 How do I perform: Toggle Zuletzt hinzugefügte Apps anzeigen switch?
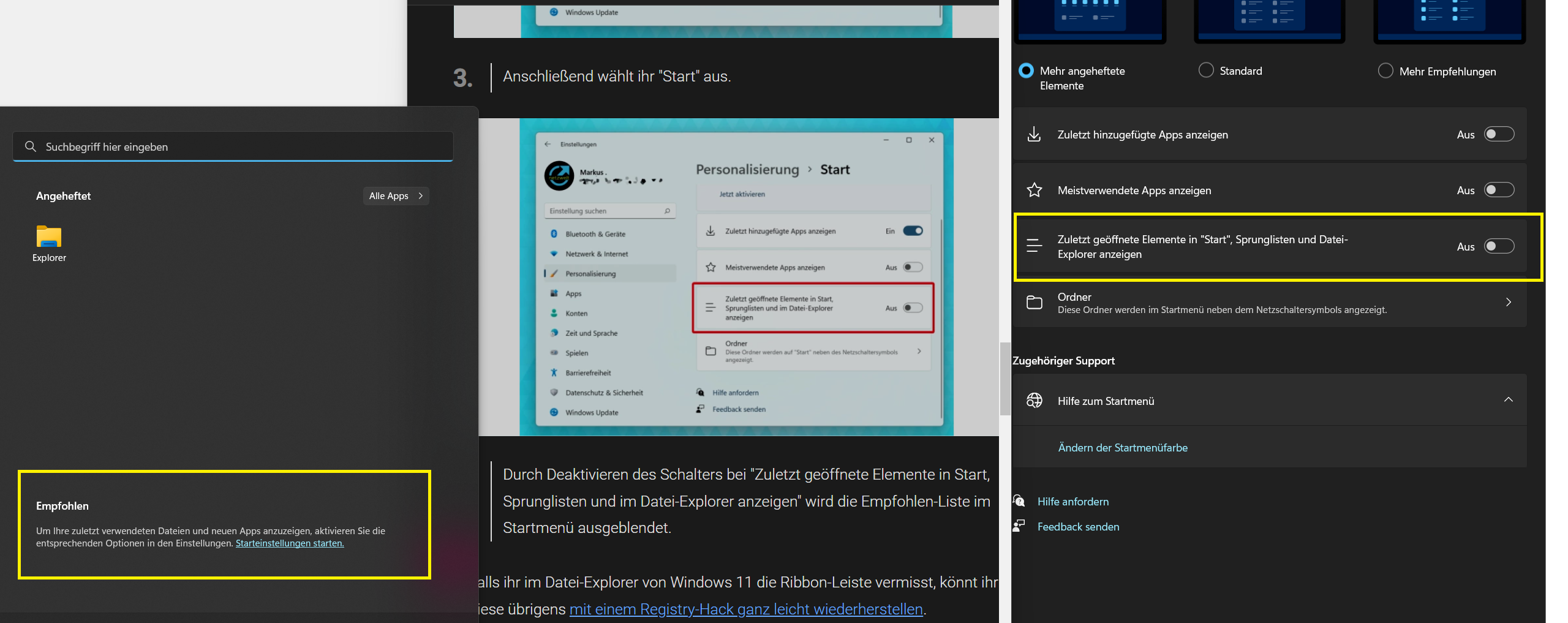(x=1499, y=134)
